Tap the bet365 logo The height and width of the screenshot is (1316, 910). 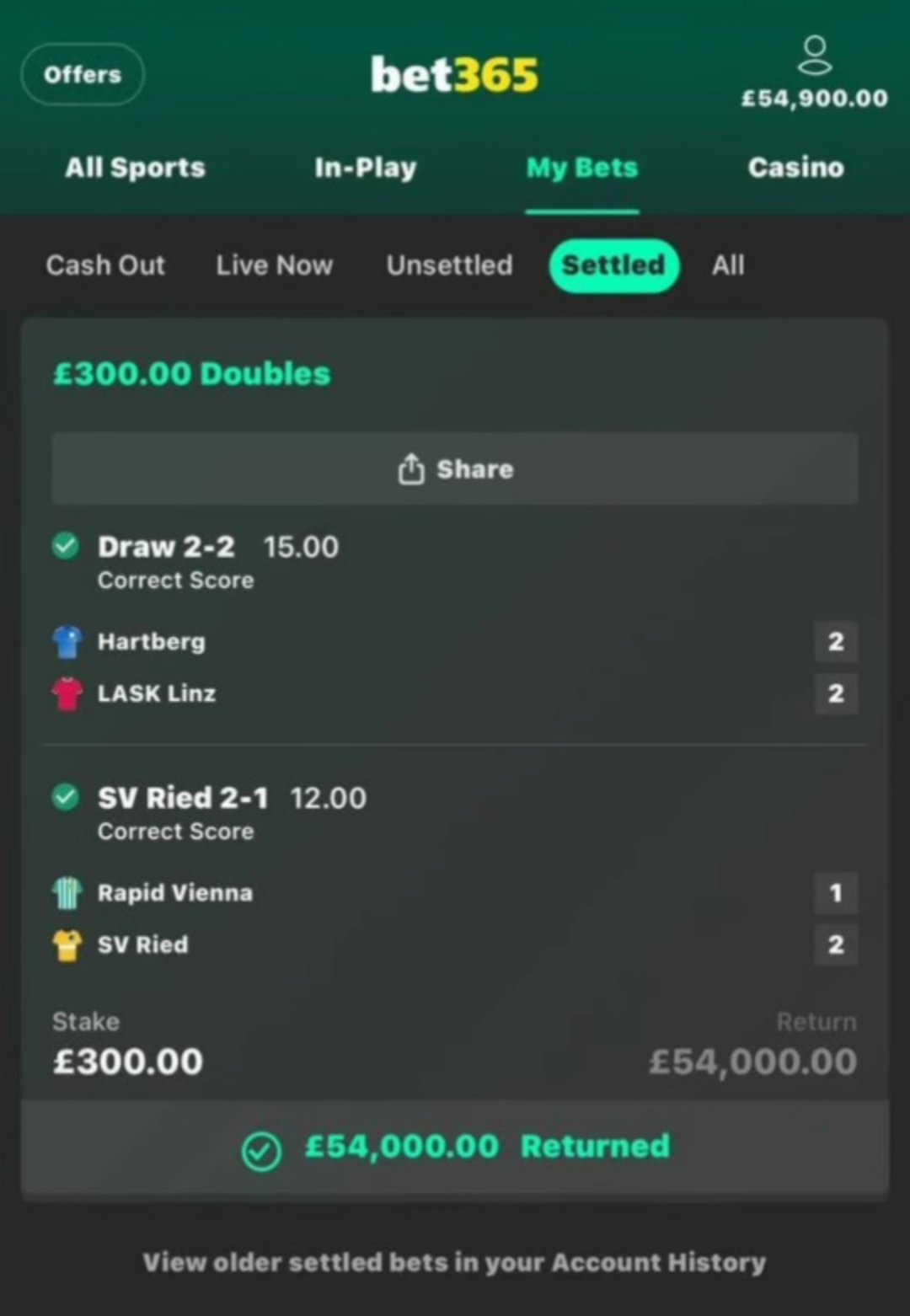coord(454,74)
